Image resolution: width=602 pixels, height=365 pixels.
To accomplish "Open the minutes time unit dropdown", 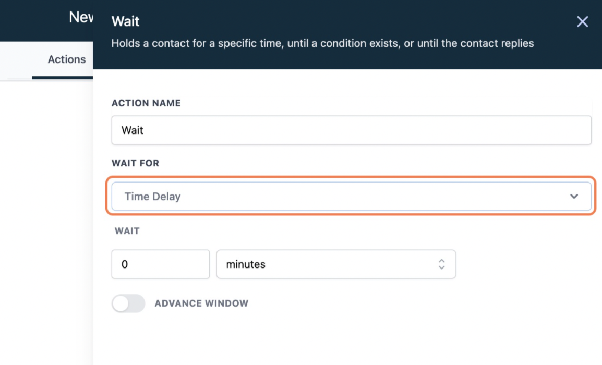I will coord(336,264).
